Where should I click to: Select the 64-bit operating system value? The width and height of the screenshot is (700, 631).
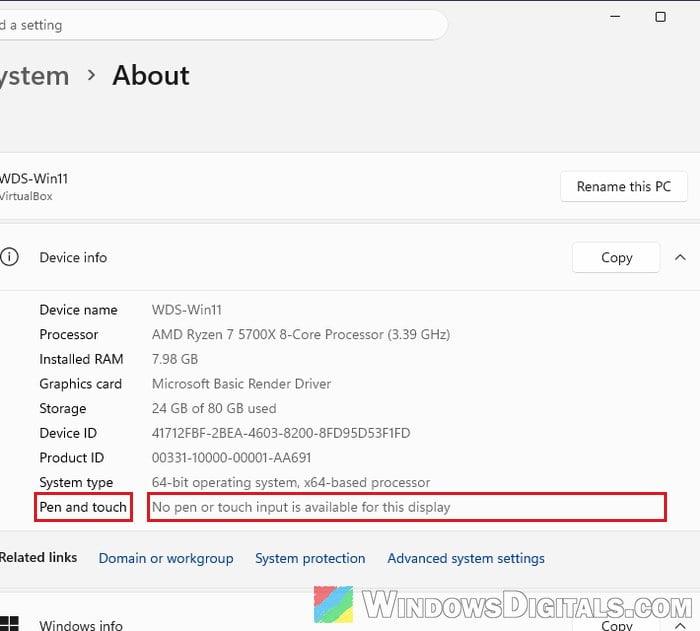[291, 482]
